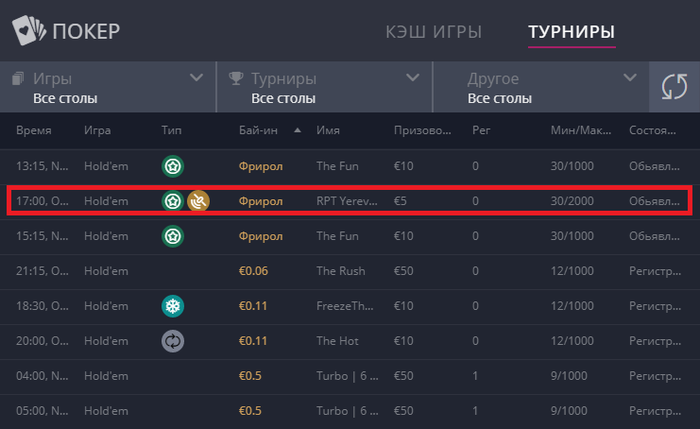Expand the Игры filter dropdown
Image resolution: width=700 pixels, height=429 pixels.
(196, 77)
